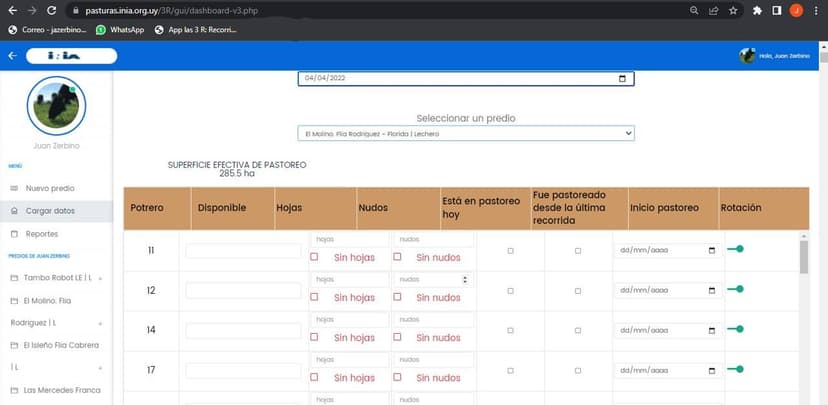Open the WhatsApp bookmark
Viewport: 828px width, 405px height.
point(120,30)
